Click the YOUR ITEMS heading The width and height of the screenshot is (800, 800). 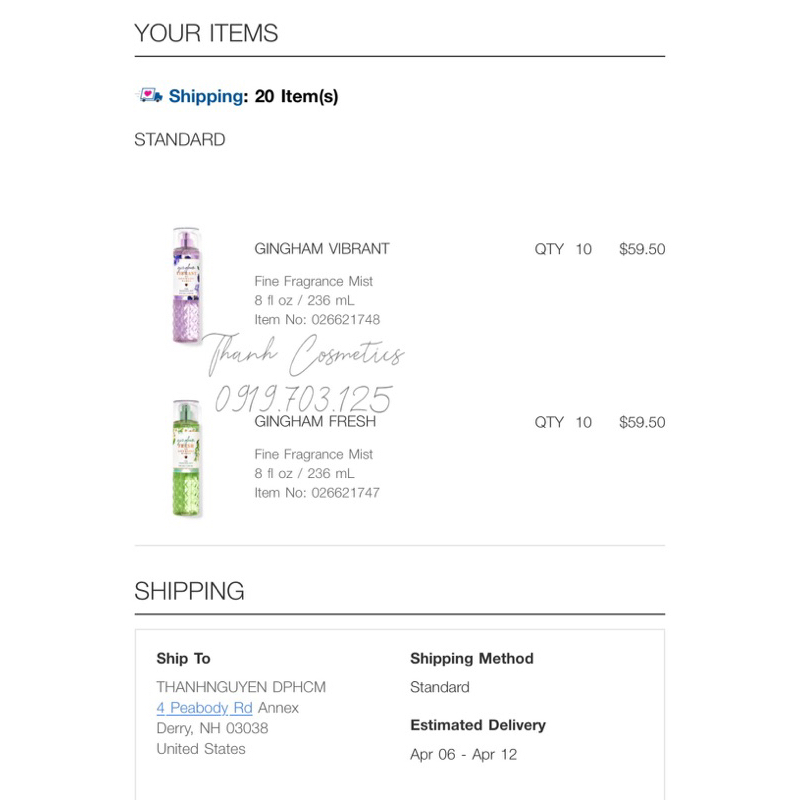tap(206, 33)
